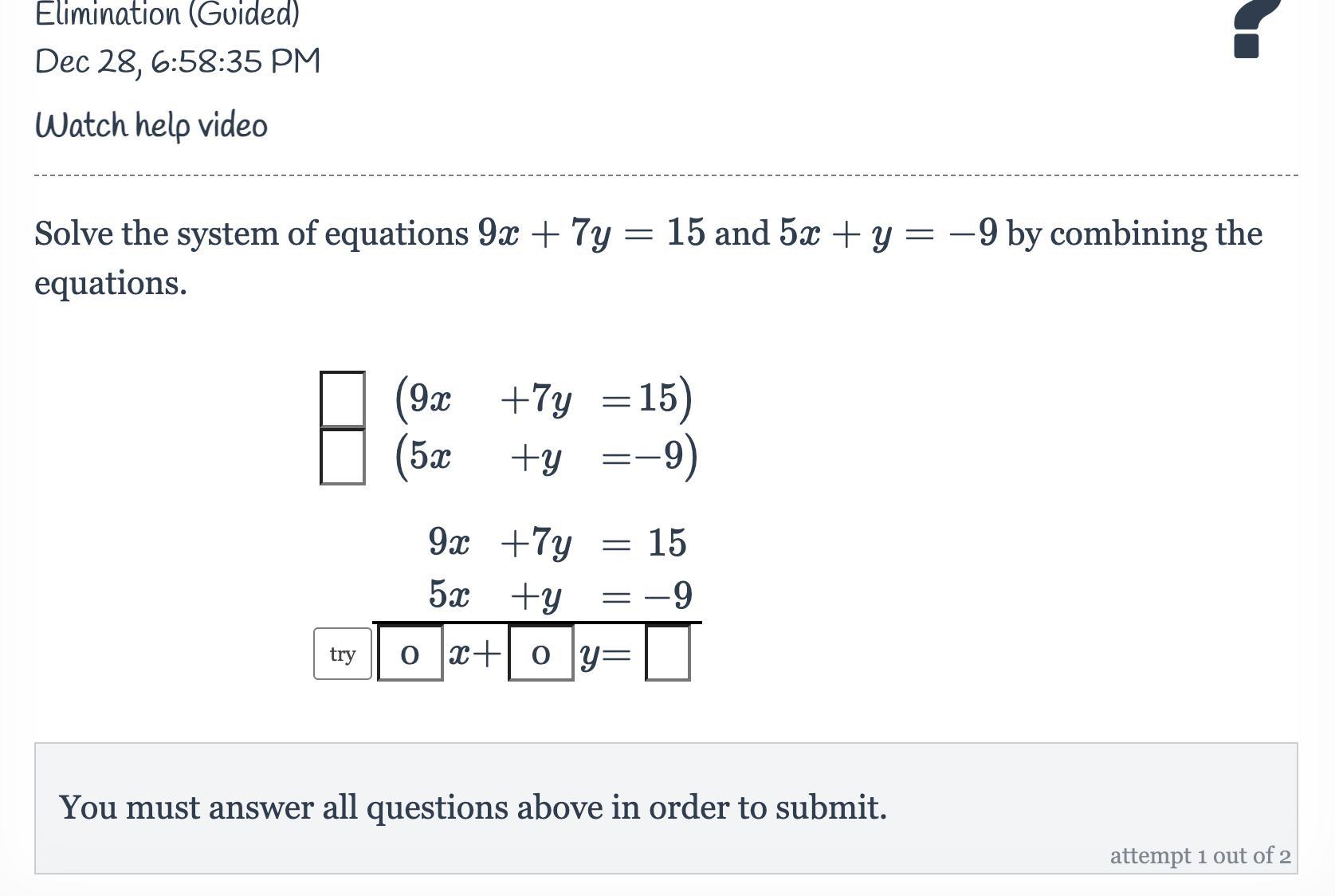1335x896 pixels.
Task: Click the 'attempt 1 out of 2' label
Action: click(x=1200, y=855)
